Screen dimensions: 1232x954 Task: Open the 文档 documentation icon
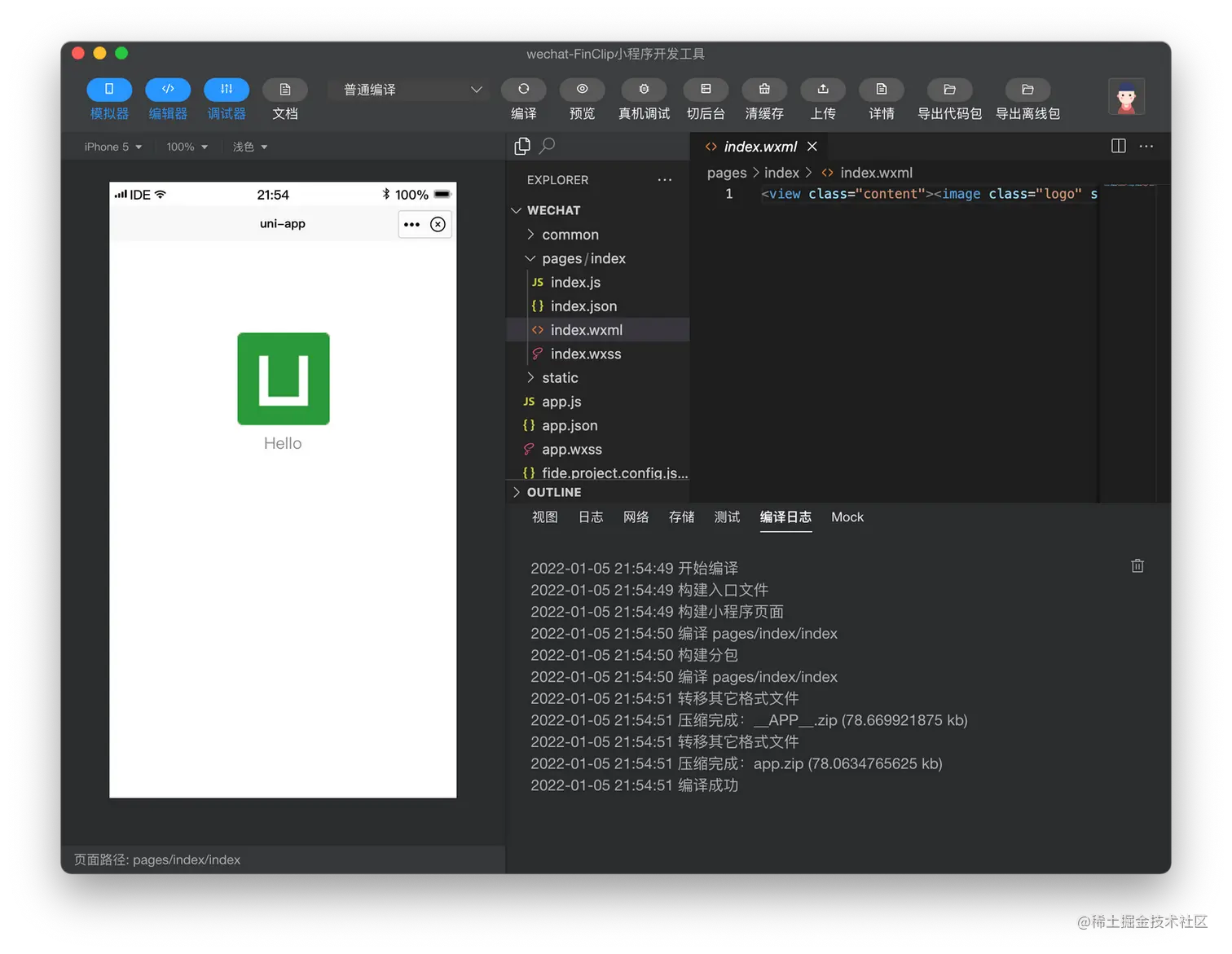[285, 89]
